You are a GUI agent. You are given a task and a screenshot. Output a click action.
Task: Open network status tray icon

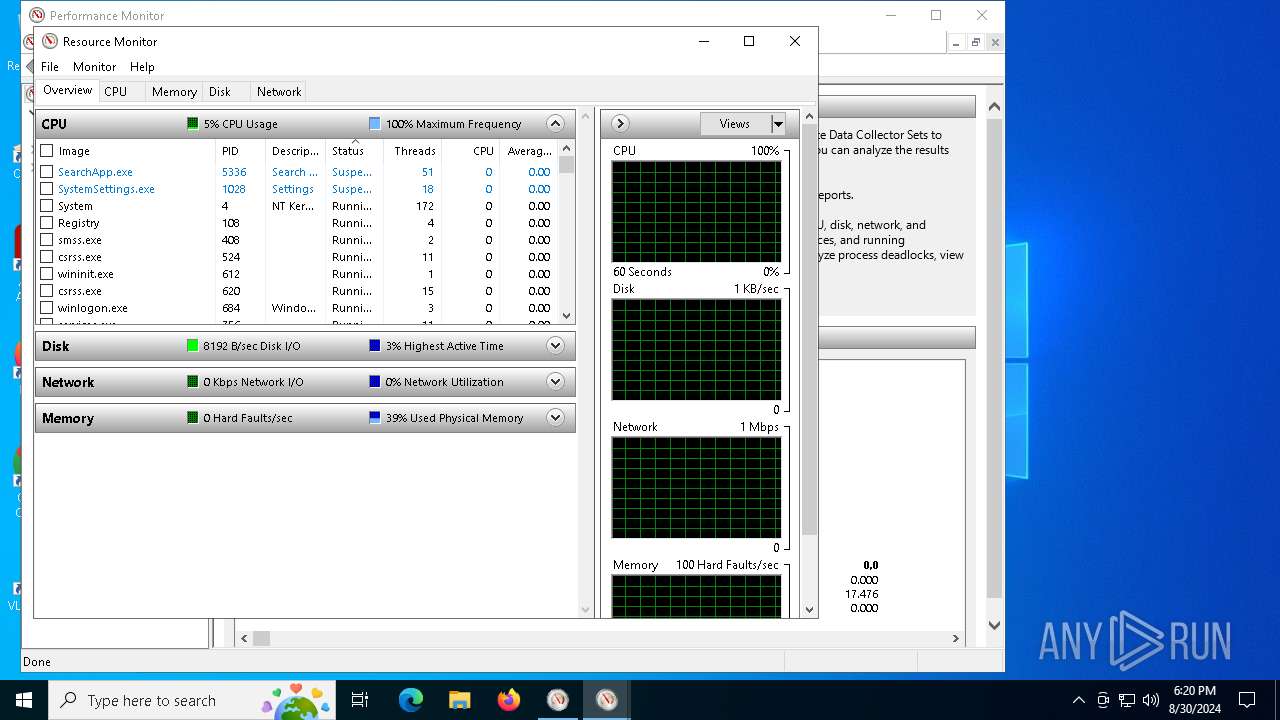tap(1127, 700)
